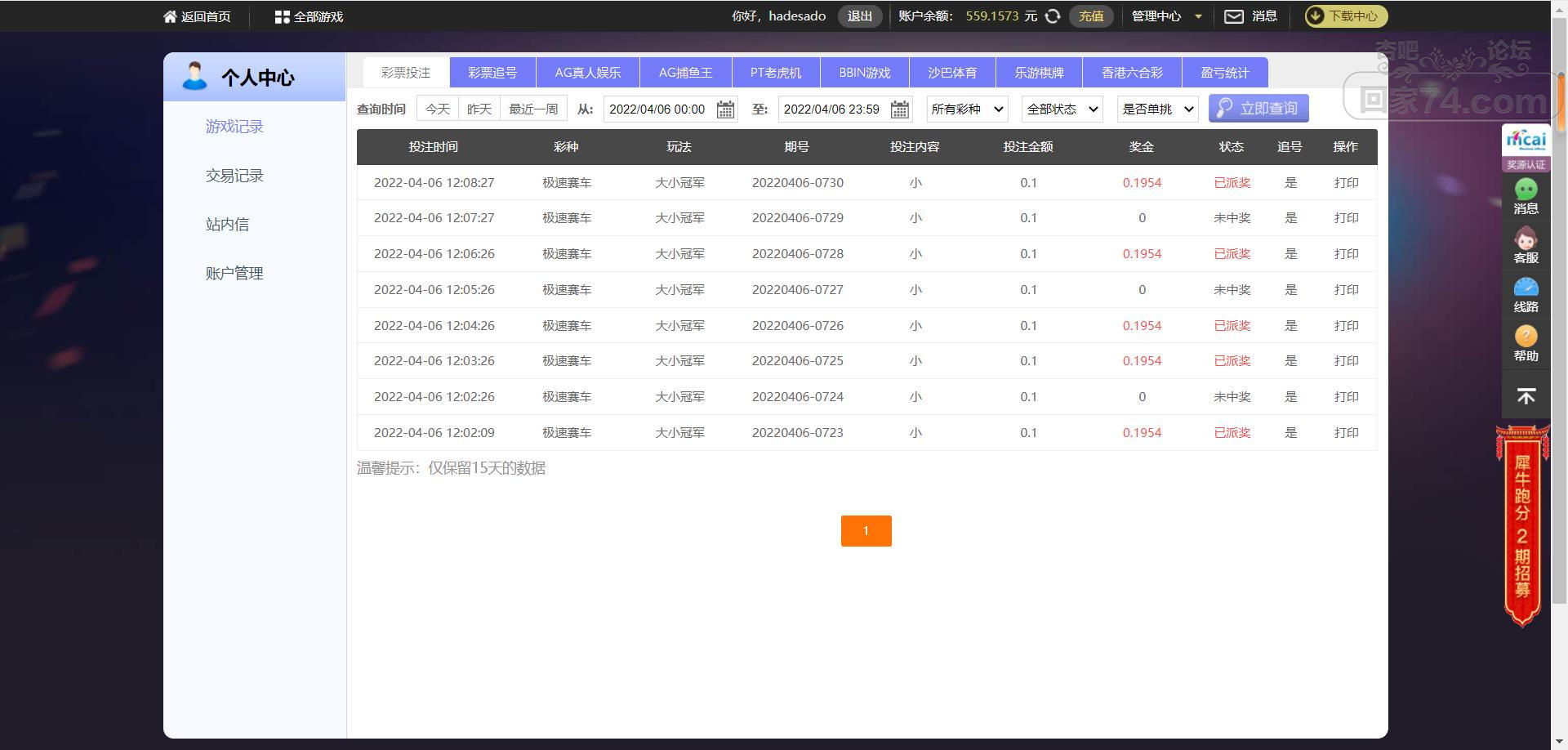Click the 退出 logout button

coord(860,16)
